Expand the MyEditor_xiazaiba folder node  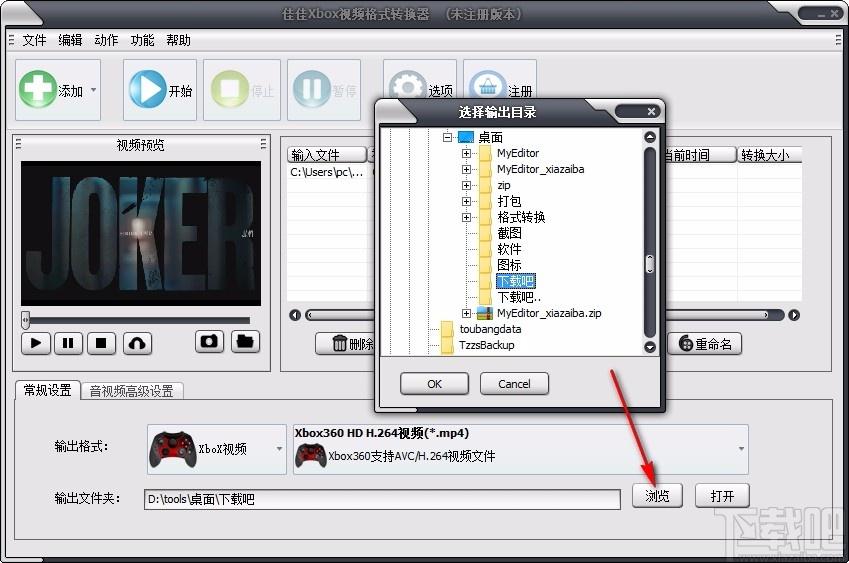coord(466,169)
